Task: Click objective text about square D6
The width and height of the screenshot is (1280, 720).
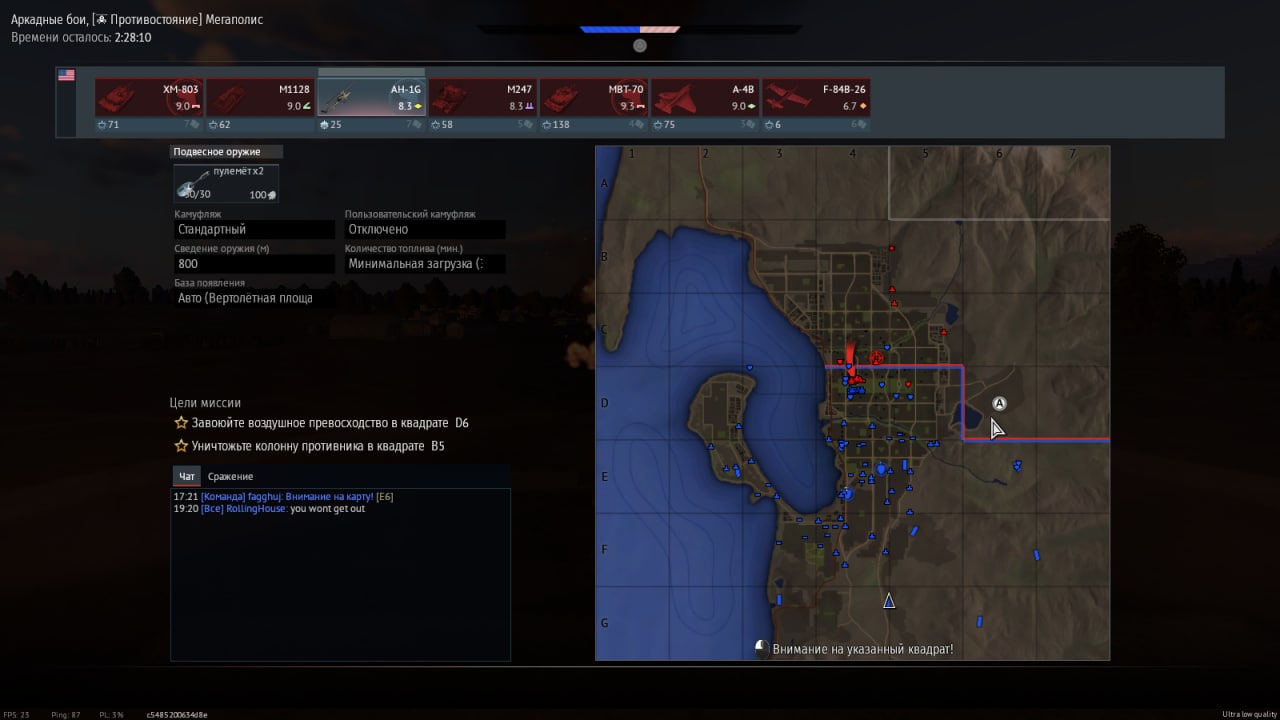Action: pyautogui.click(x=330, y=423)
